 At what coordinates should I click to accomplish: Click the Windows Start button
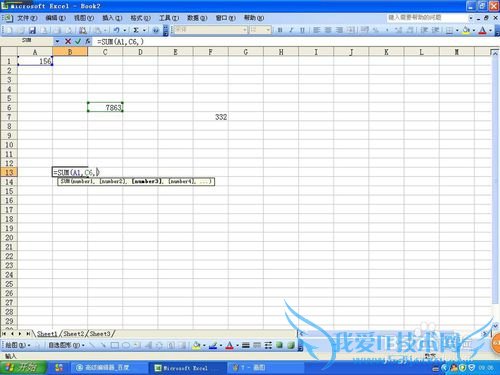click(23, 368)
